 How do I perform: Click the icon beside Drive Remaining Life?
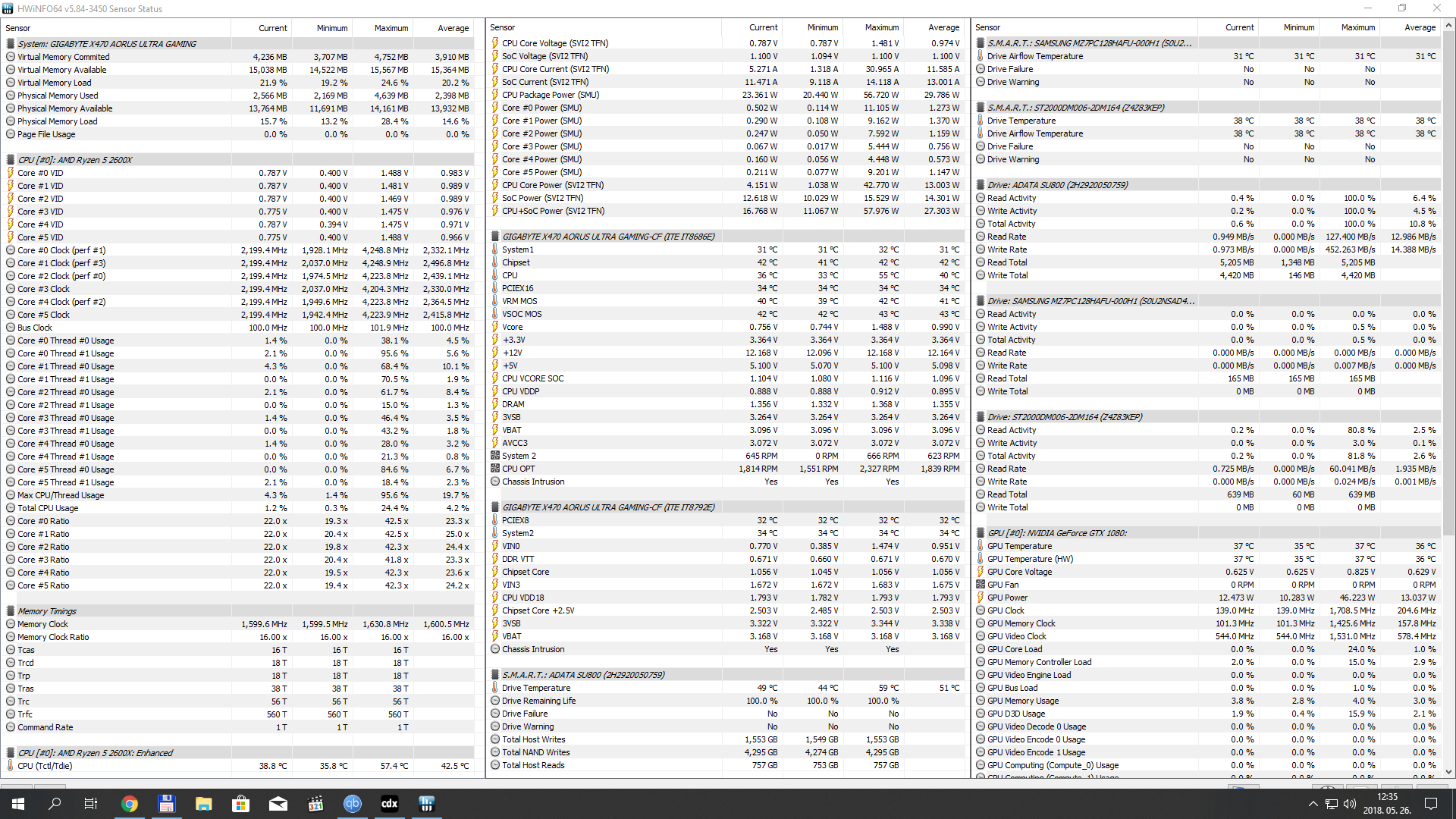(495, 701)
